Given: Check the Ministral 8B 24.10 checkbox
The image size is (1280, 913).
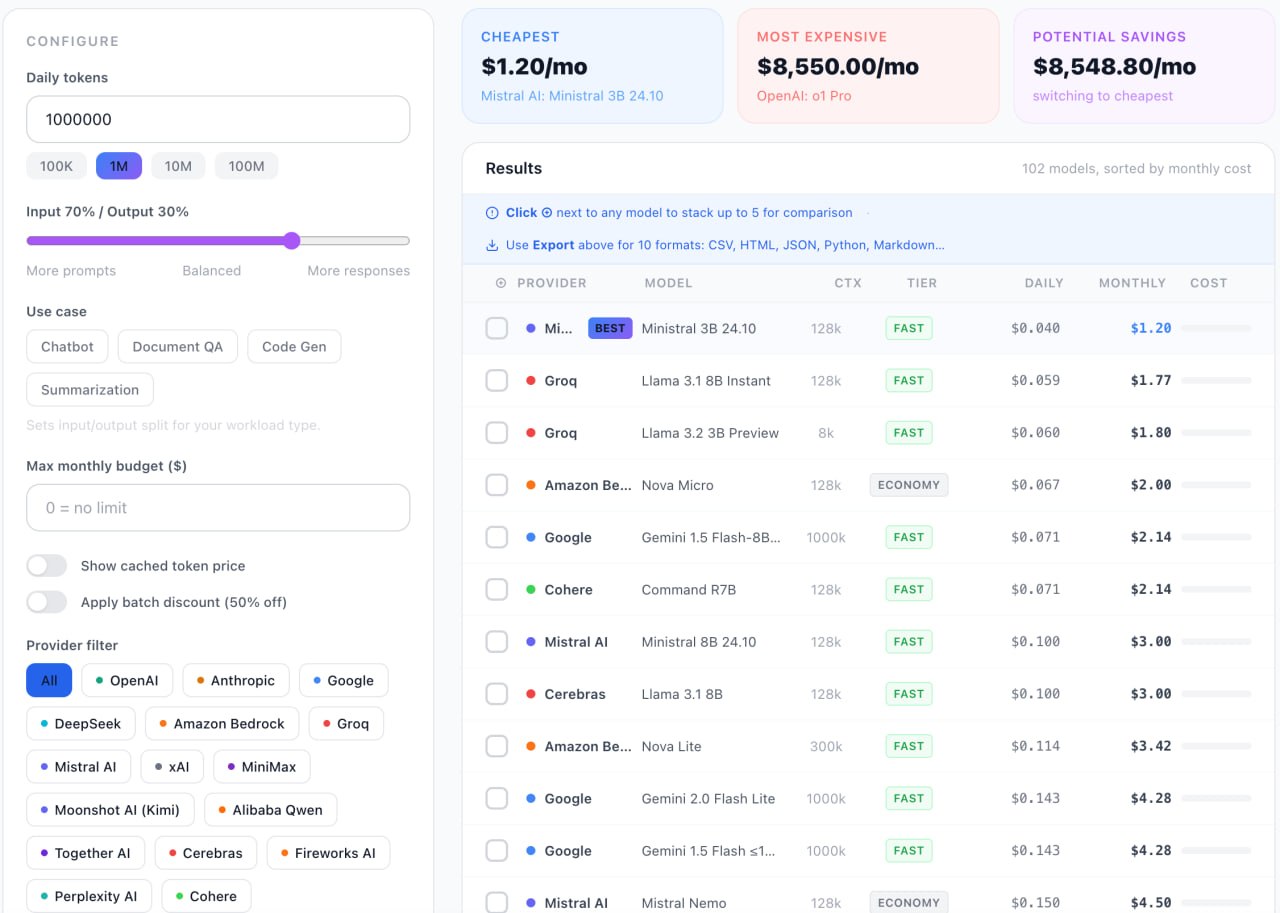Looking at the screenshot, I should pyautogui.click(x=497, y=642).
